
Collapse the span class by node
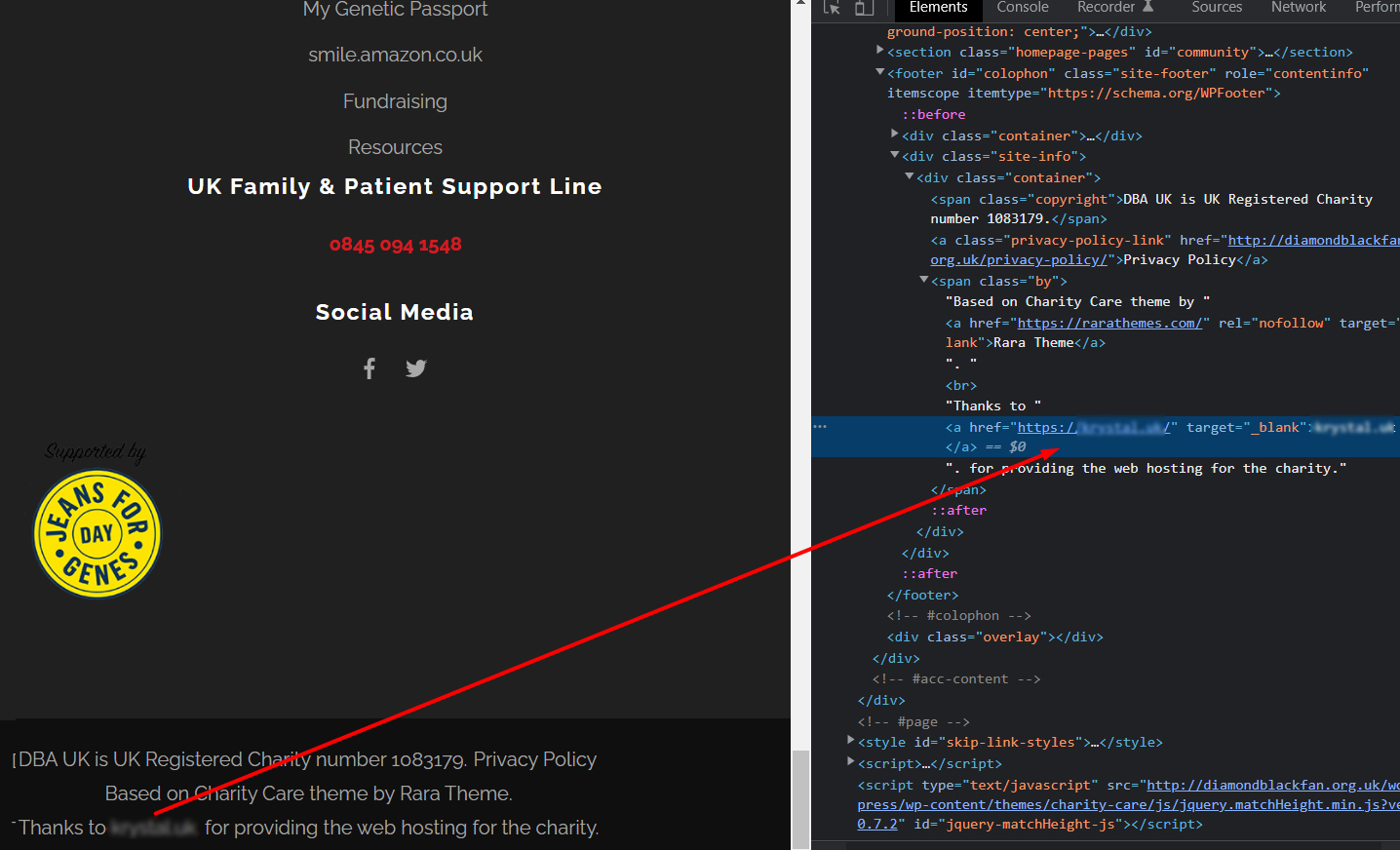click(x=924, y=280)
